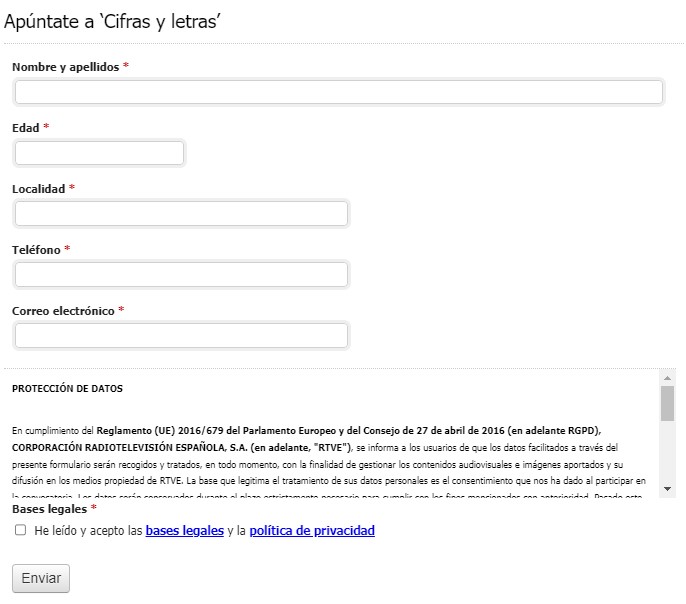The height and width of the screenshot is (604, 686).
Task: Click the 'Teléfono' field label
Action: pyautogui.click(x=36, y=250)
